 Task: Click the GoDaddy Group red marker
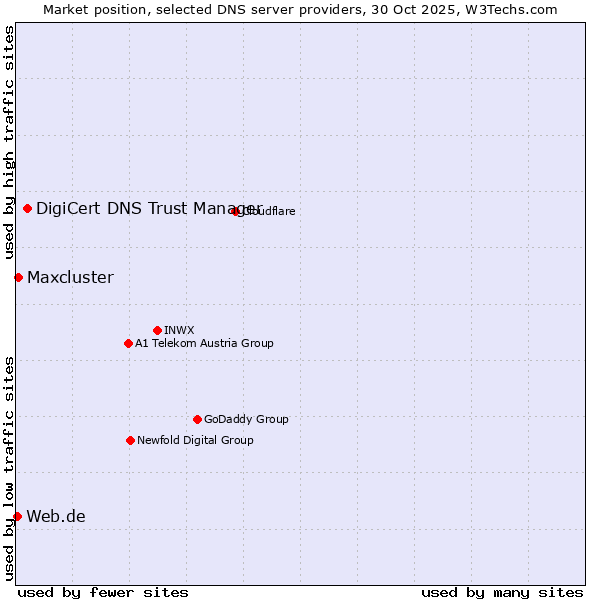197,419
